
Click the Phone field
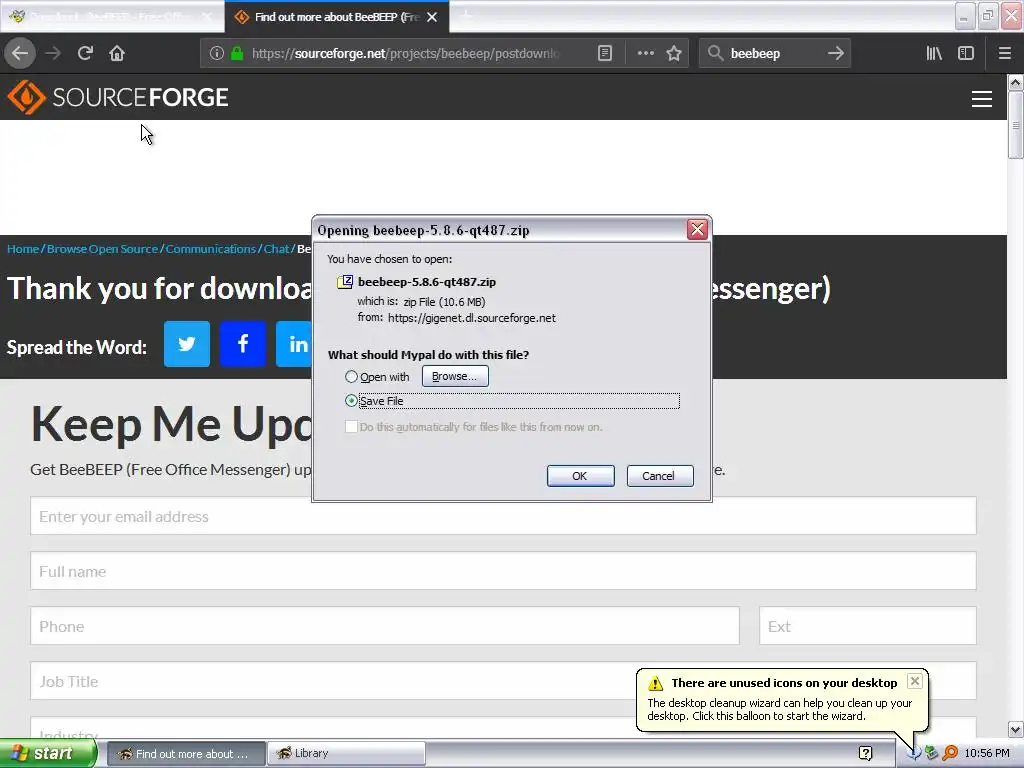click(385, 626)
